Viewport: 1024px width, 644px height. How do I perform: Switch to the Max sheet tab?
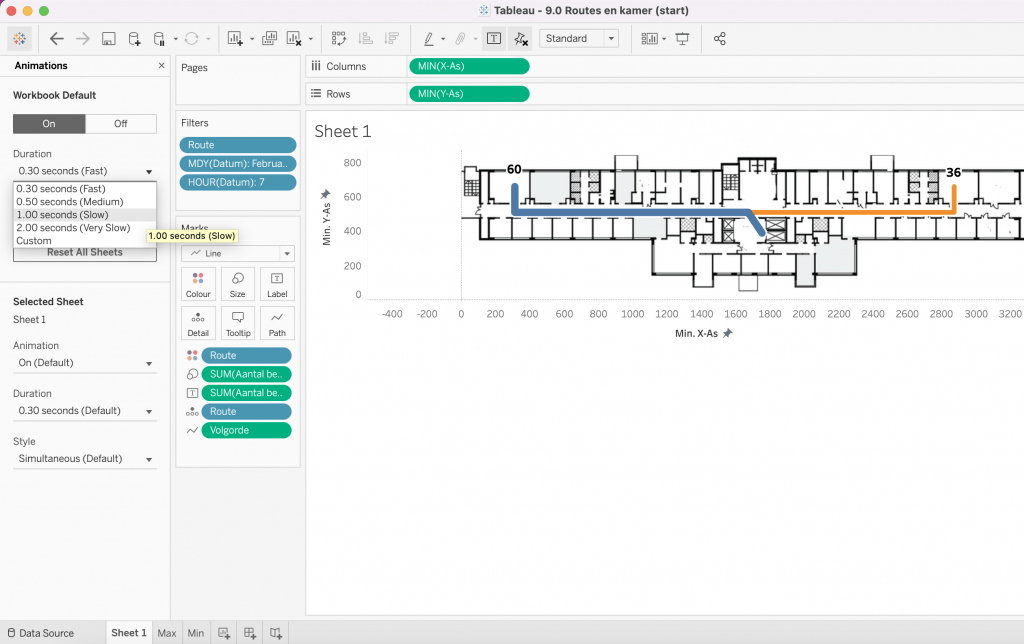167,633
